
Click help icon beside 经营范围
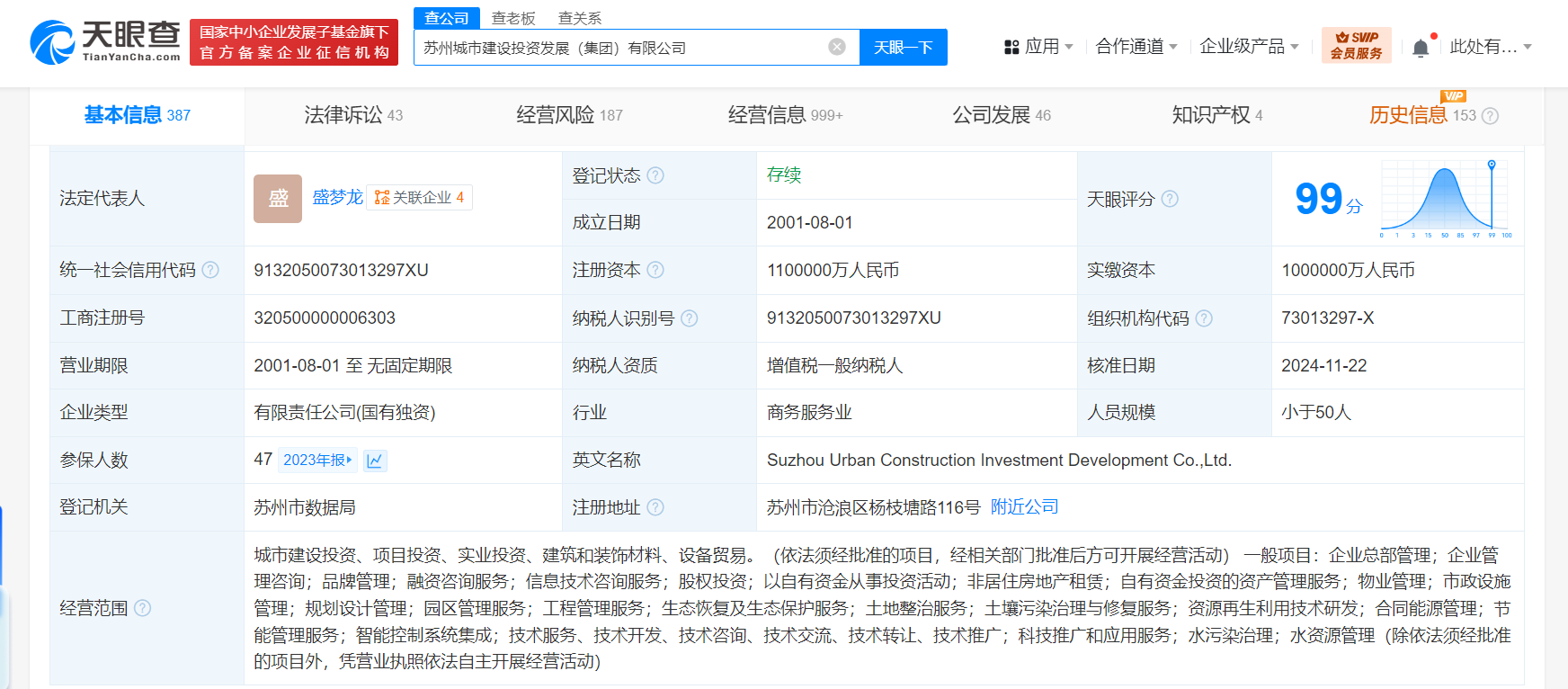[x=142, y=608]
